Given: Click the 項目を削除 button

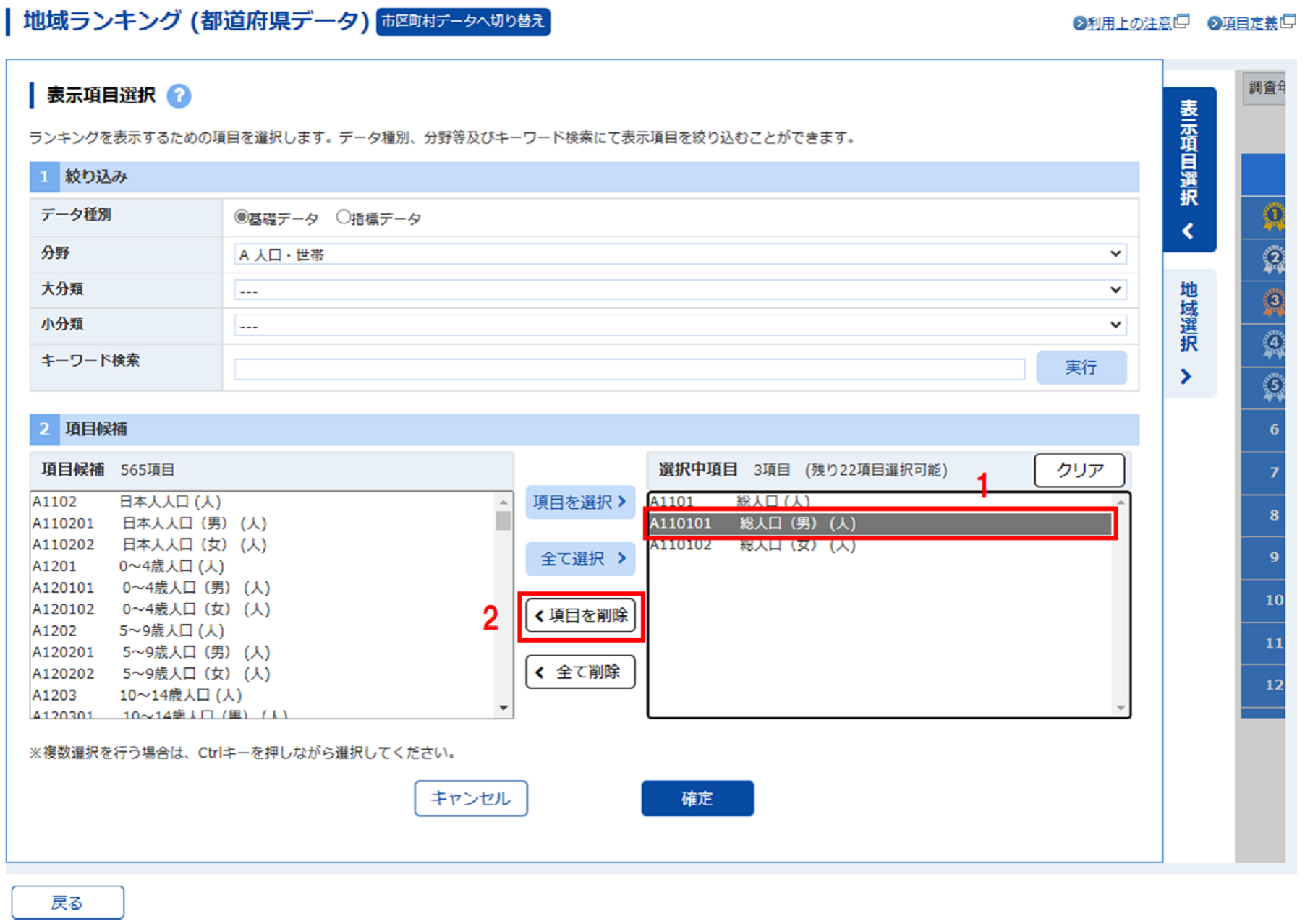Looking at the screenshot, I should point(580,615).
